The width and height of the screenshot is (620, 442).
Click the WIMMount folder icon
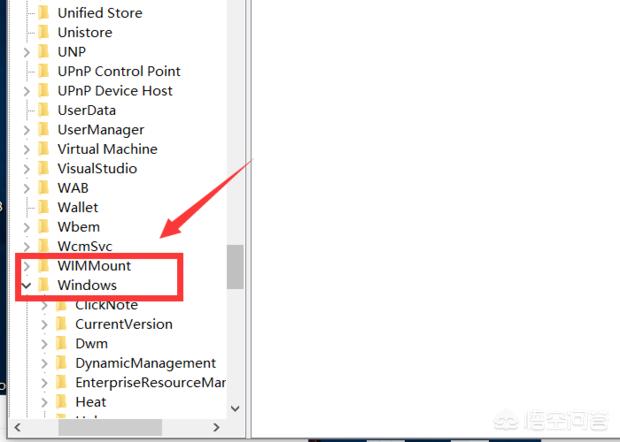pyautogui.click(x=43, y=266)
